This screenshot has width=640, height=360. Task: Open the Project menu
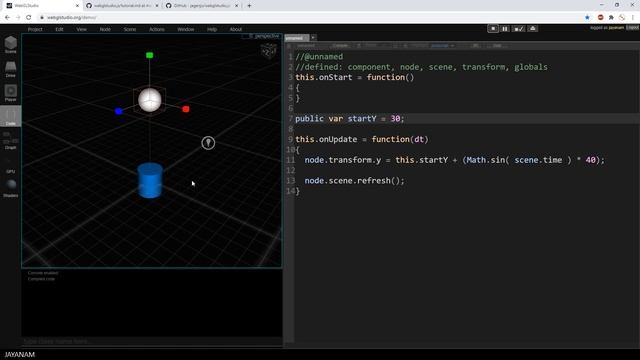tap(35, 29)
